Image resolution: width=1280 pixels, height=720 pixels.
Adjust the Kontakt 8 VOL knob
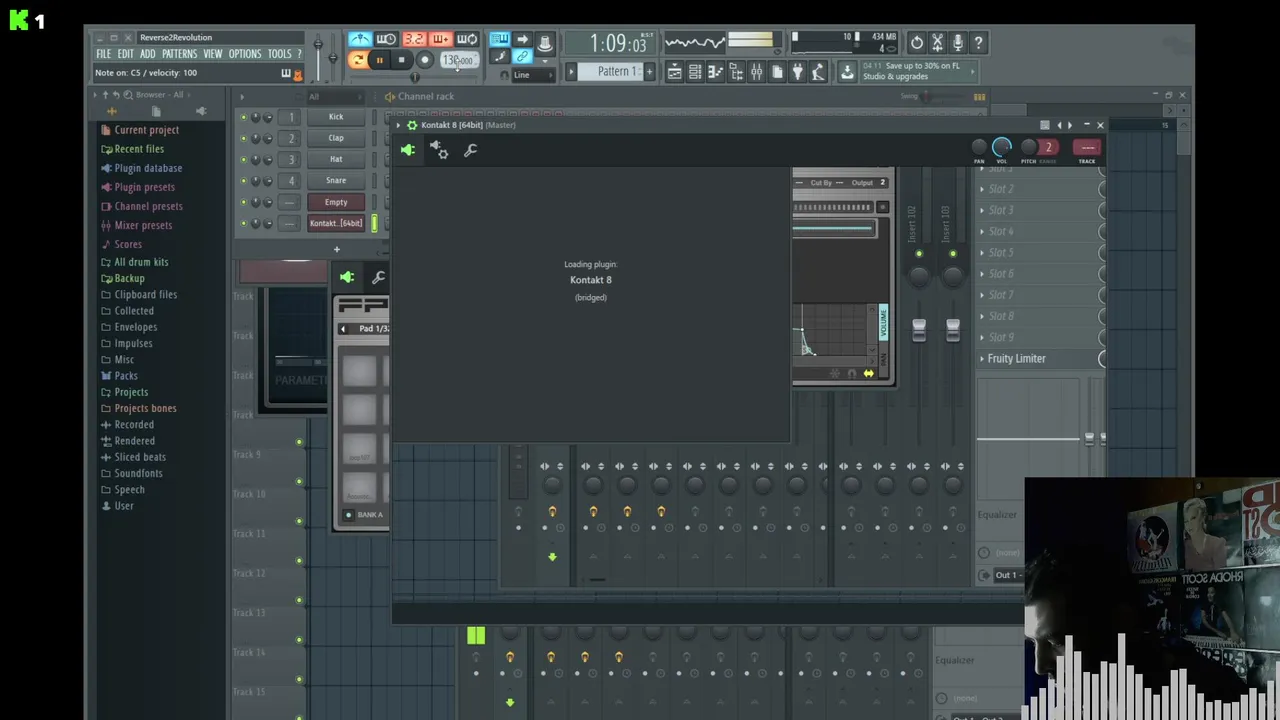tap(1002, 147)
